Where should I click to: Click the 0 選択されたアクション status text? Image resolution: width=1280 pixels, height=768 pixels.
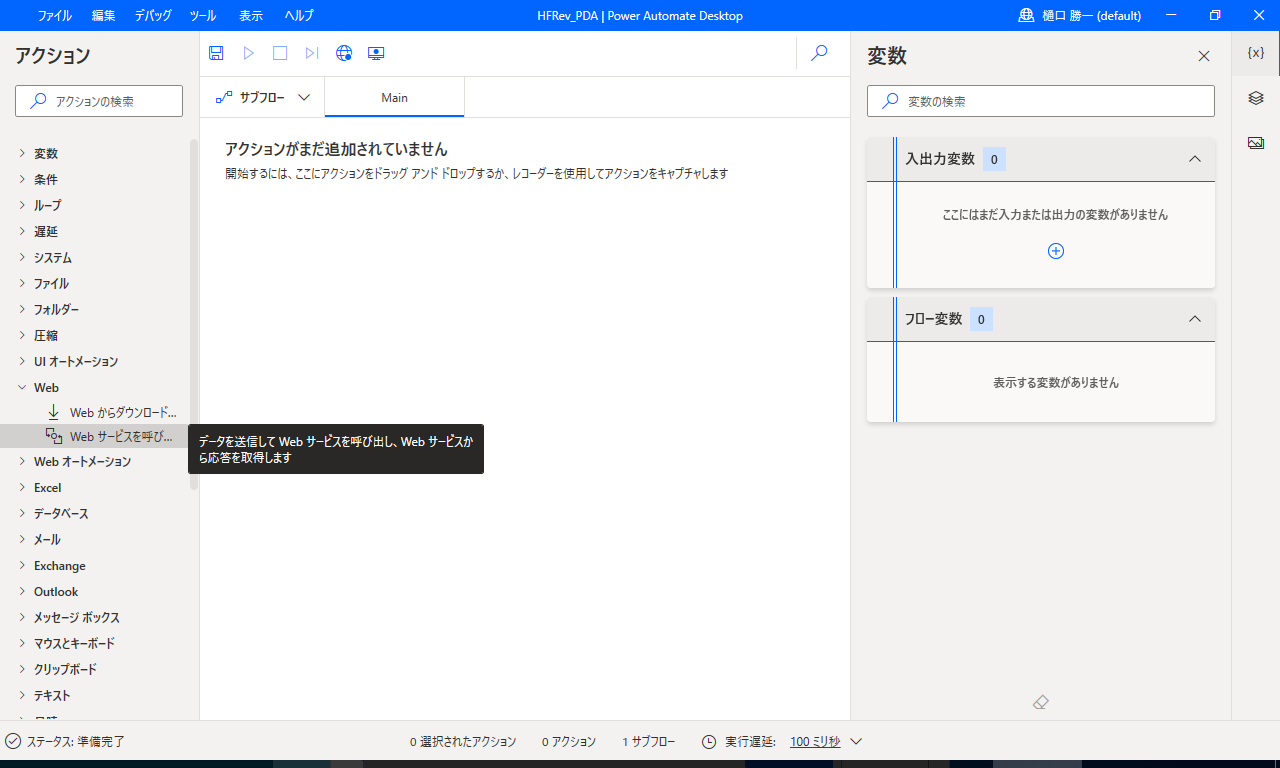463,742
